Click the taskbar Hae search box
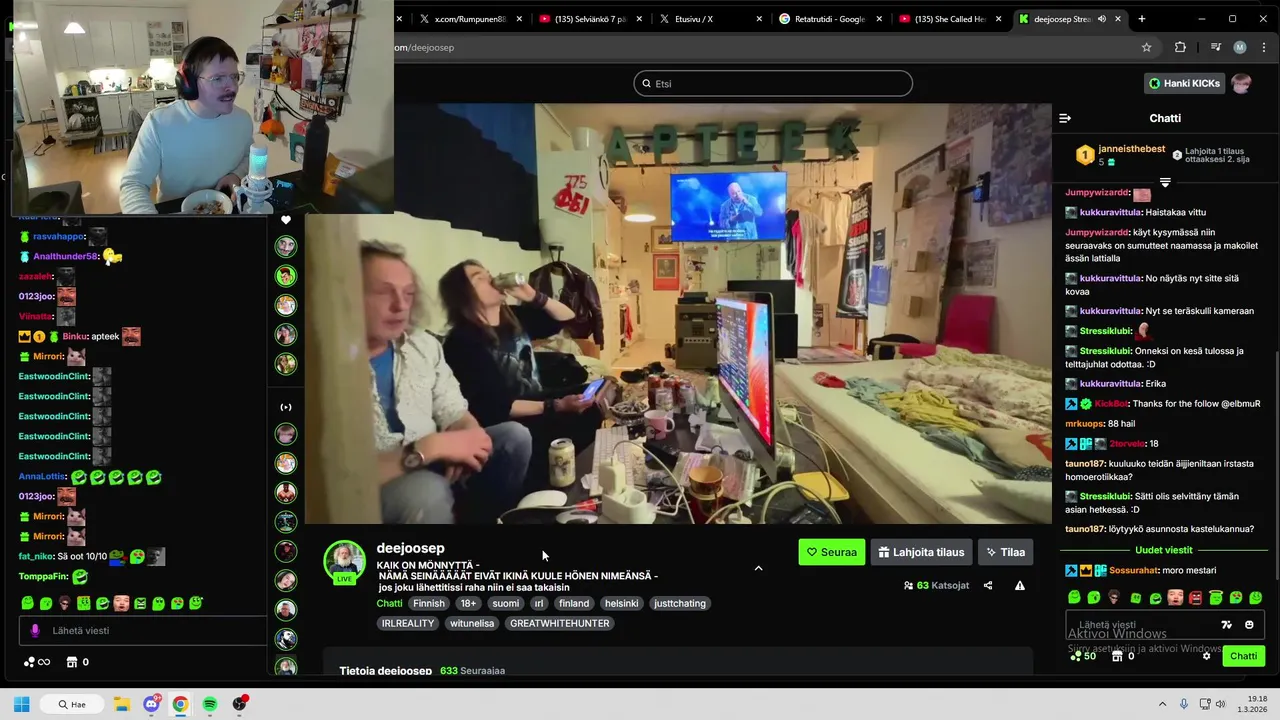Screen dimensions: 1280x720 click(73, 704)
